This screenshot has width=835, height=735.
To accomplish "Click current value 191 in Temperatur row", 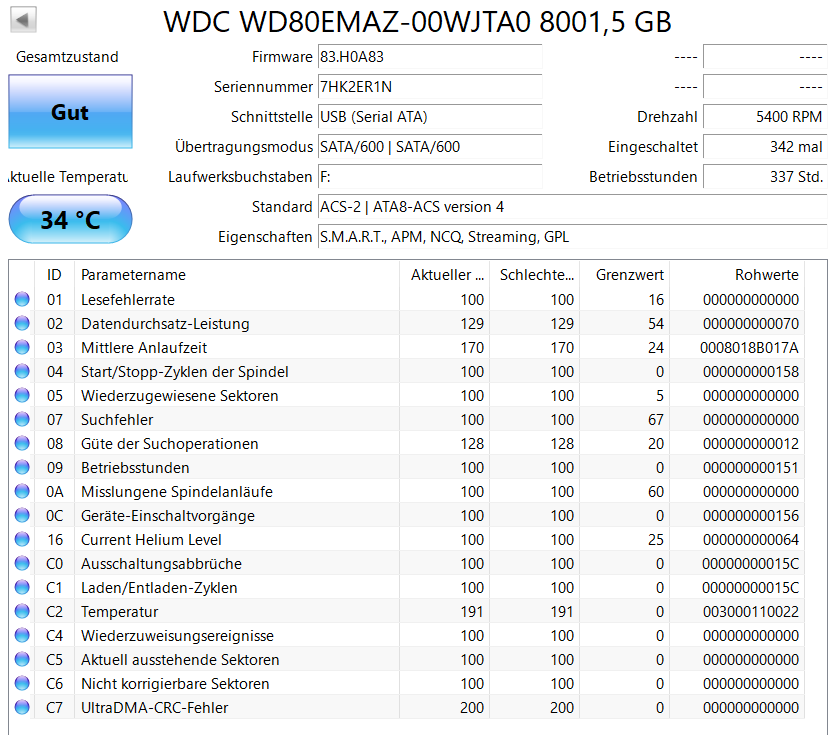I will 472,611.
